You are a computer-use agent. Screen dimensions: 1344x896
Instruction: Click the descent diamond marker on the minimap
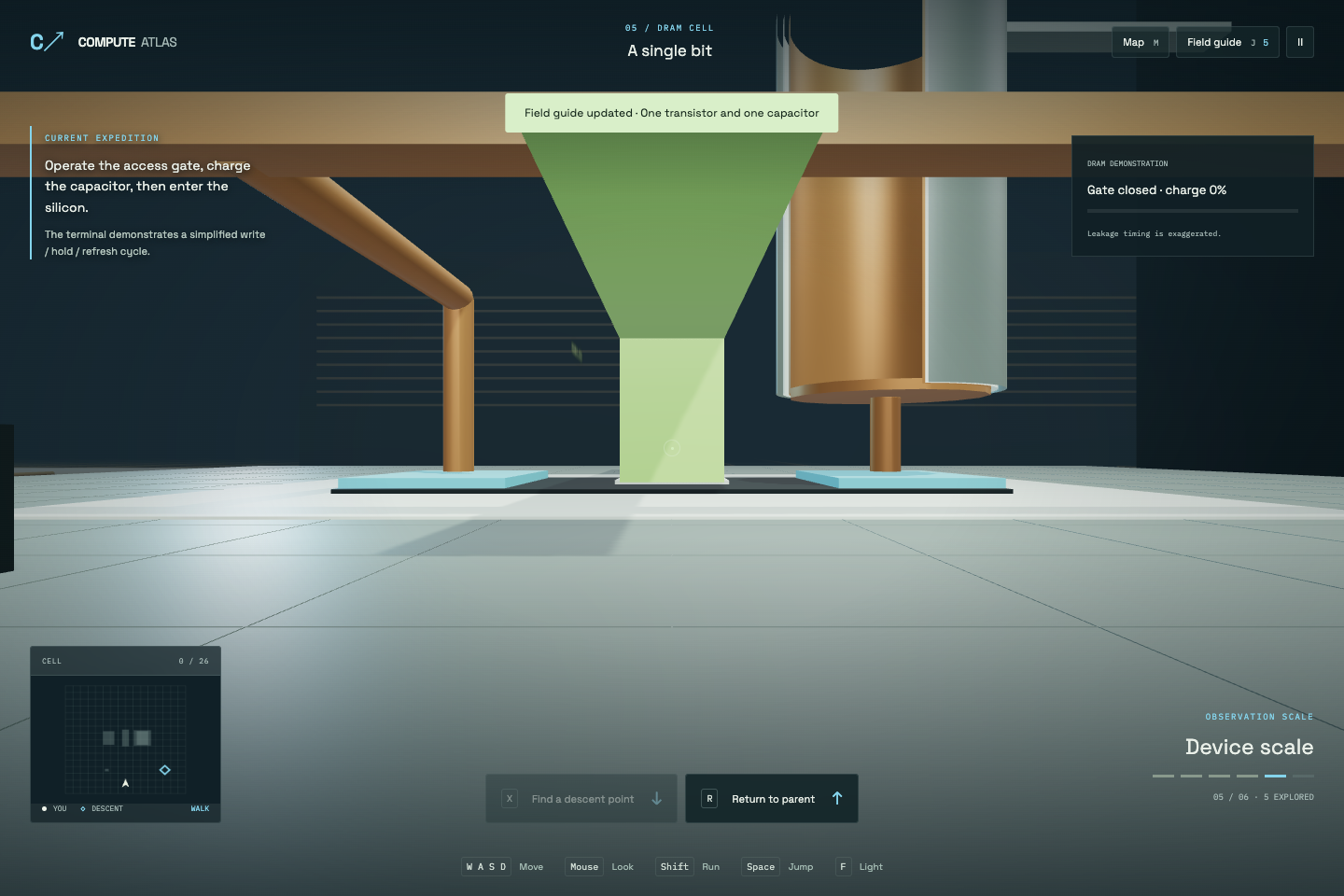165,770
